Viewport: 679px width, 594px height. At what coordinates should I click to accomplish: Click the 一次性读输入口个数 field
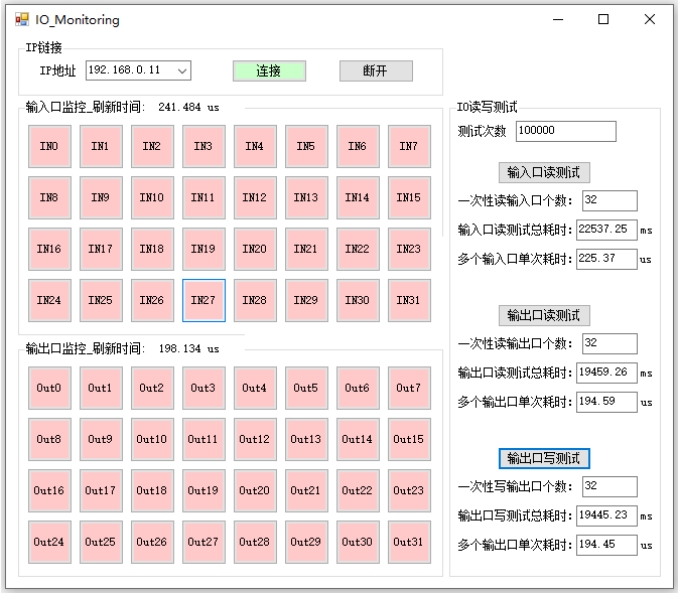point(610,200)
